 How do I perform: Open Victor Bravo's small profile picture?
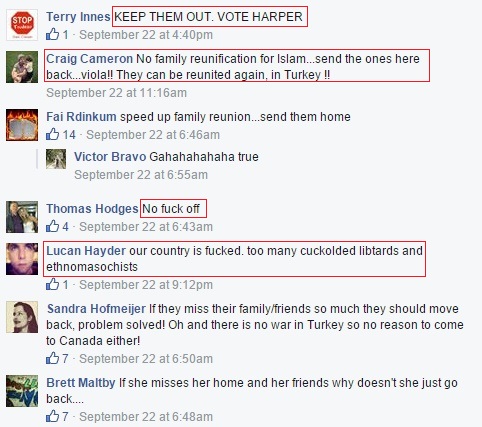tap(56, 159)
